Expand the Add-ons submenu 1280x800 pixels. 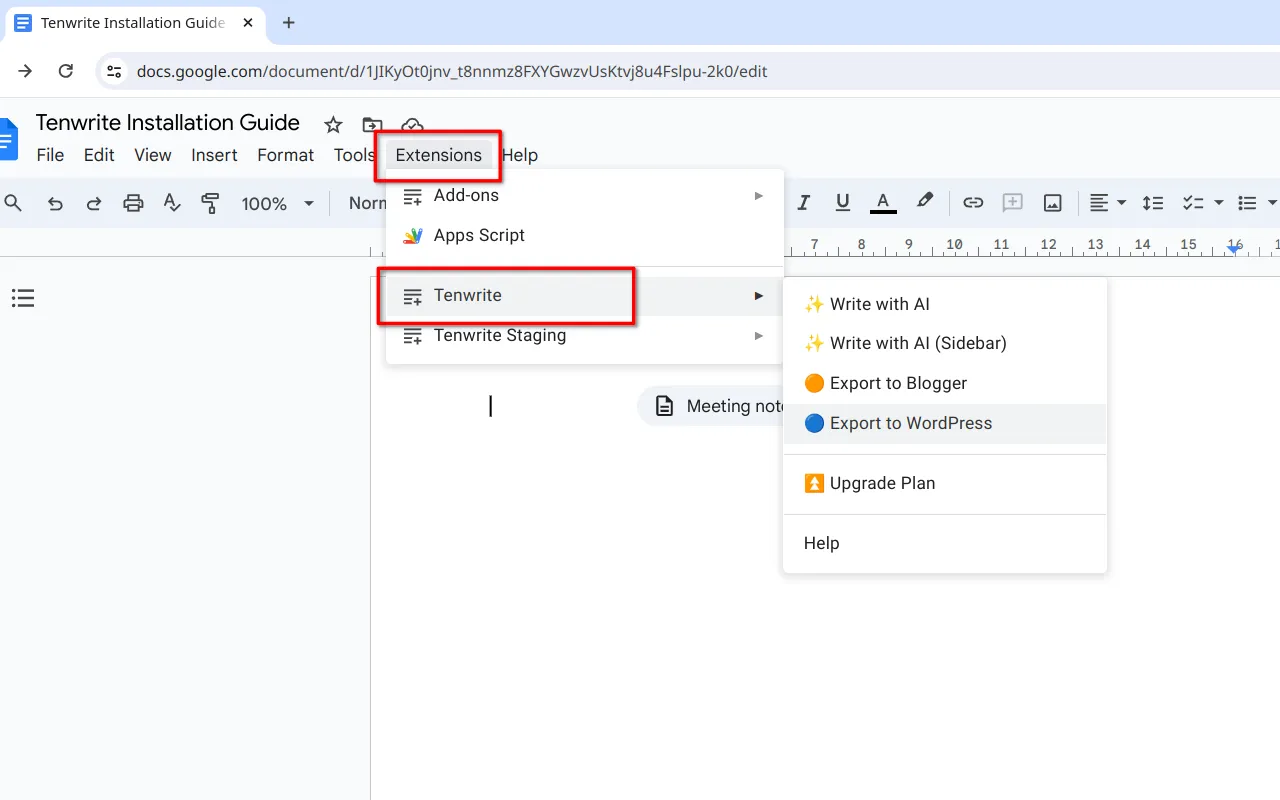(584, 196)
